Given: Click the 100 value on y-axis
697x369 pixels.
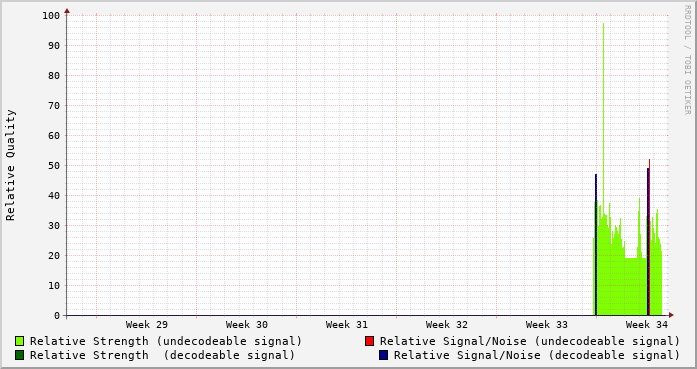Looking at the screenshot, I should click(x=51, y=16).
